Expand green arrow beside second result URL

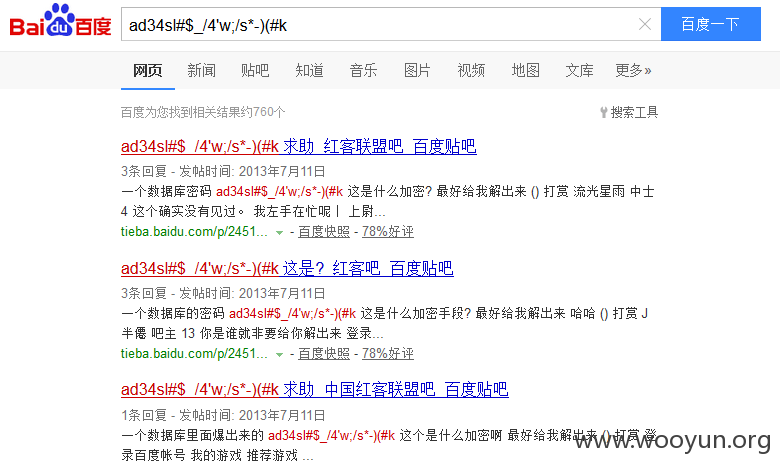(x=280, y=355)
